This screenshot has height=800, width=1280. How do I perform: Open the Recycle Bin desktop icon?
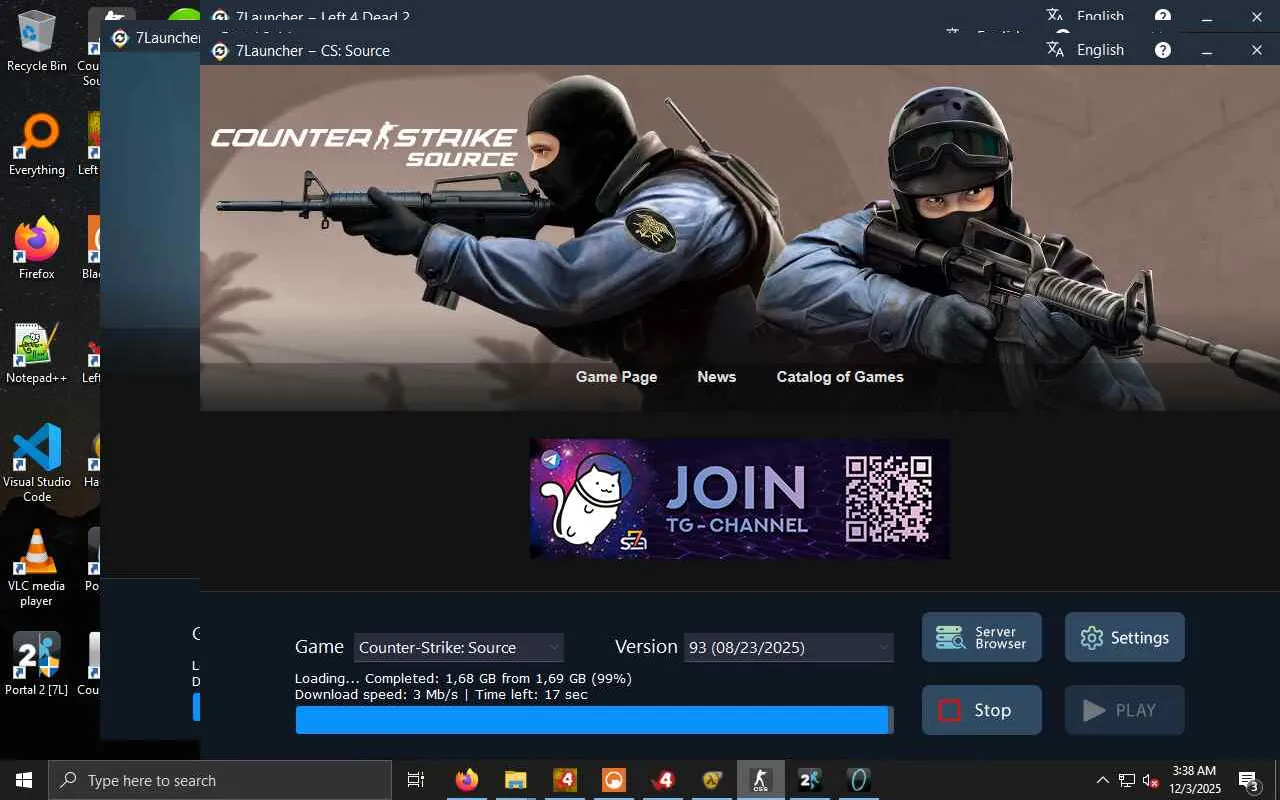(x=37, y=41)
